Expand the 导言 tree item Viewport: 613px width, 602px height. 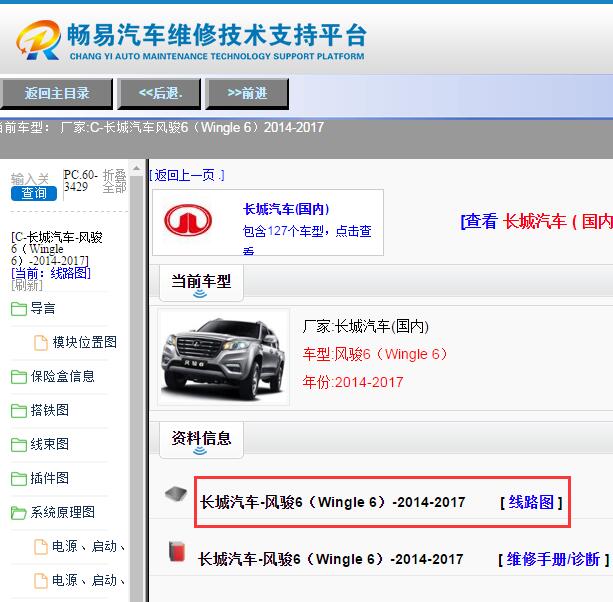pos(43,308)
